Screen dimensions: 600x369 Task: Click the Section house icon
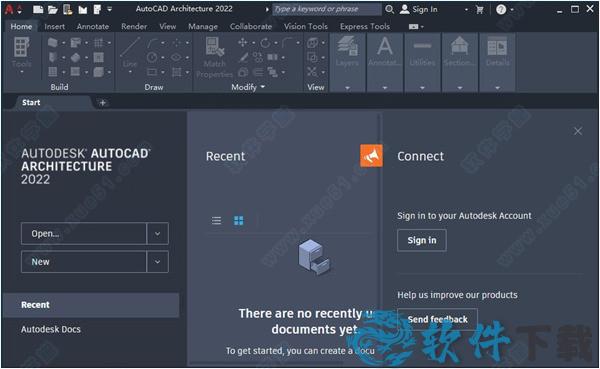point(460,46)
